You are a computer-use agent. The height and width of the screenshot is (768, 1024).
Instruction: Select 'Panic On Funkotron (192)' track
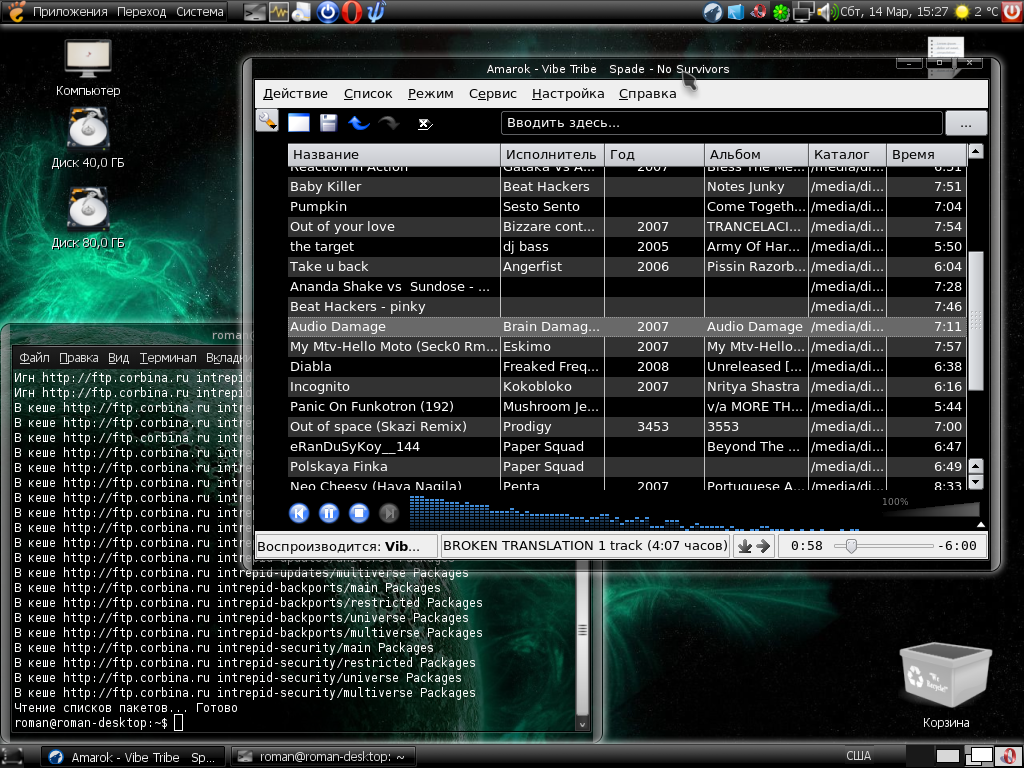[x=627, y=407]
